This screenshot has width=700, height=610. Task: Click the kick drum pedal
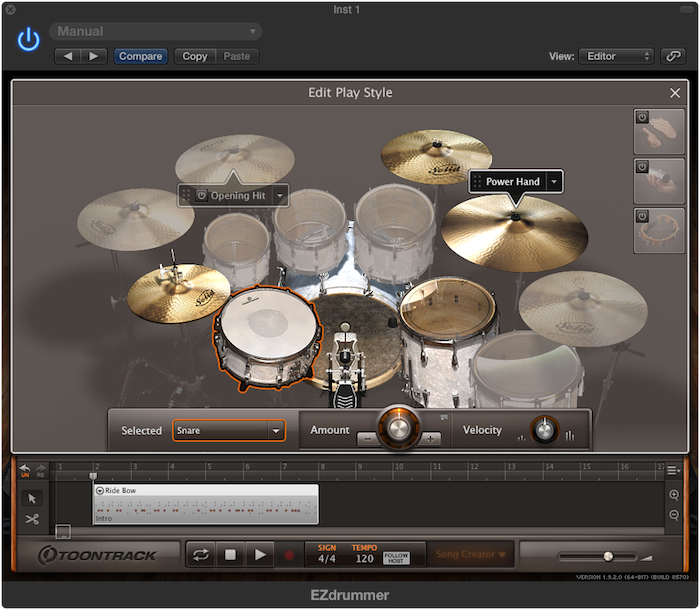coord(345,368)
